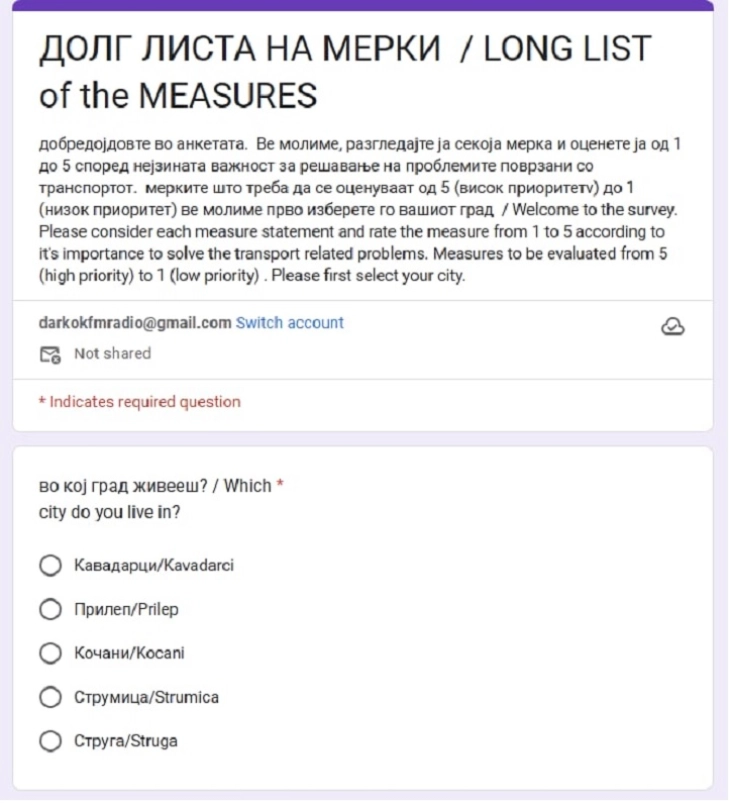Click the Strumica option label text
This screenshot has width=730, height=808.
146,697
